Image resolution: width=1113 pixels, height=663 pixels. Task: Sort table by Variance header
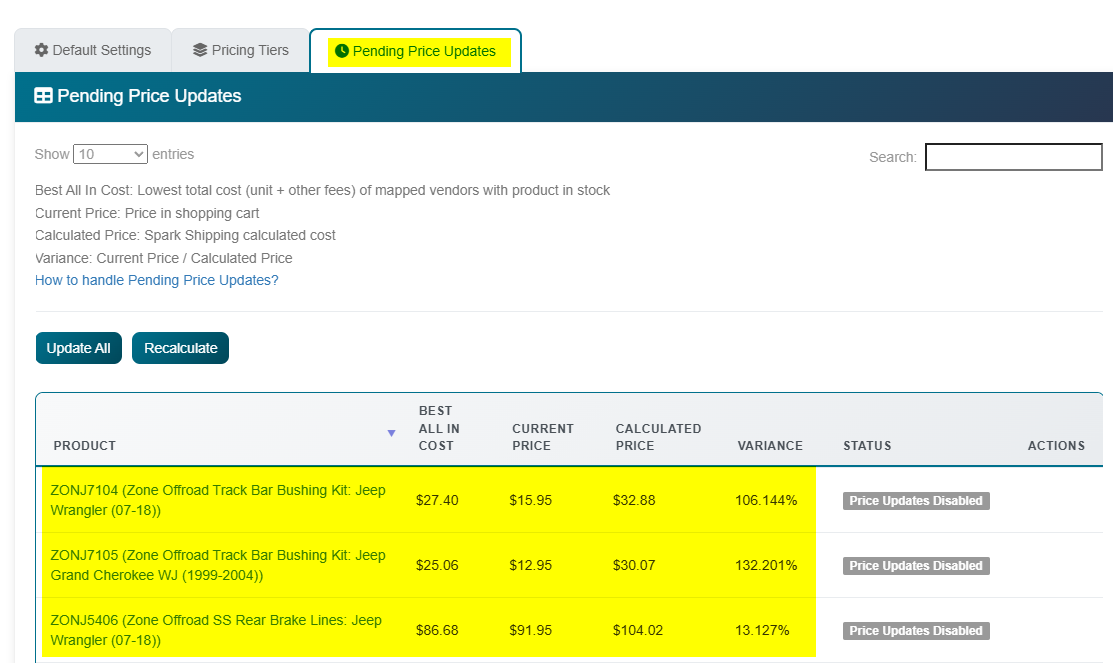[x=769, y=446]
